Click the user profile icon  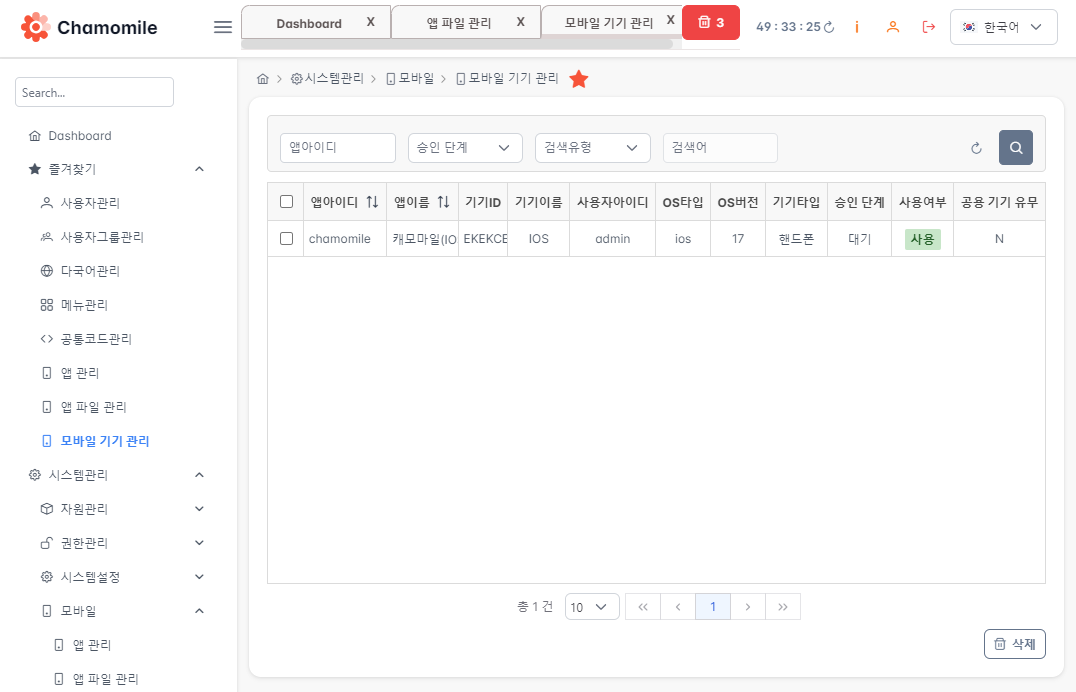(892, 27)
